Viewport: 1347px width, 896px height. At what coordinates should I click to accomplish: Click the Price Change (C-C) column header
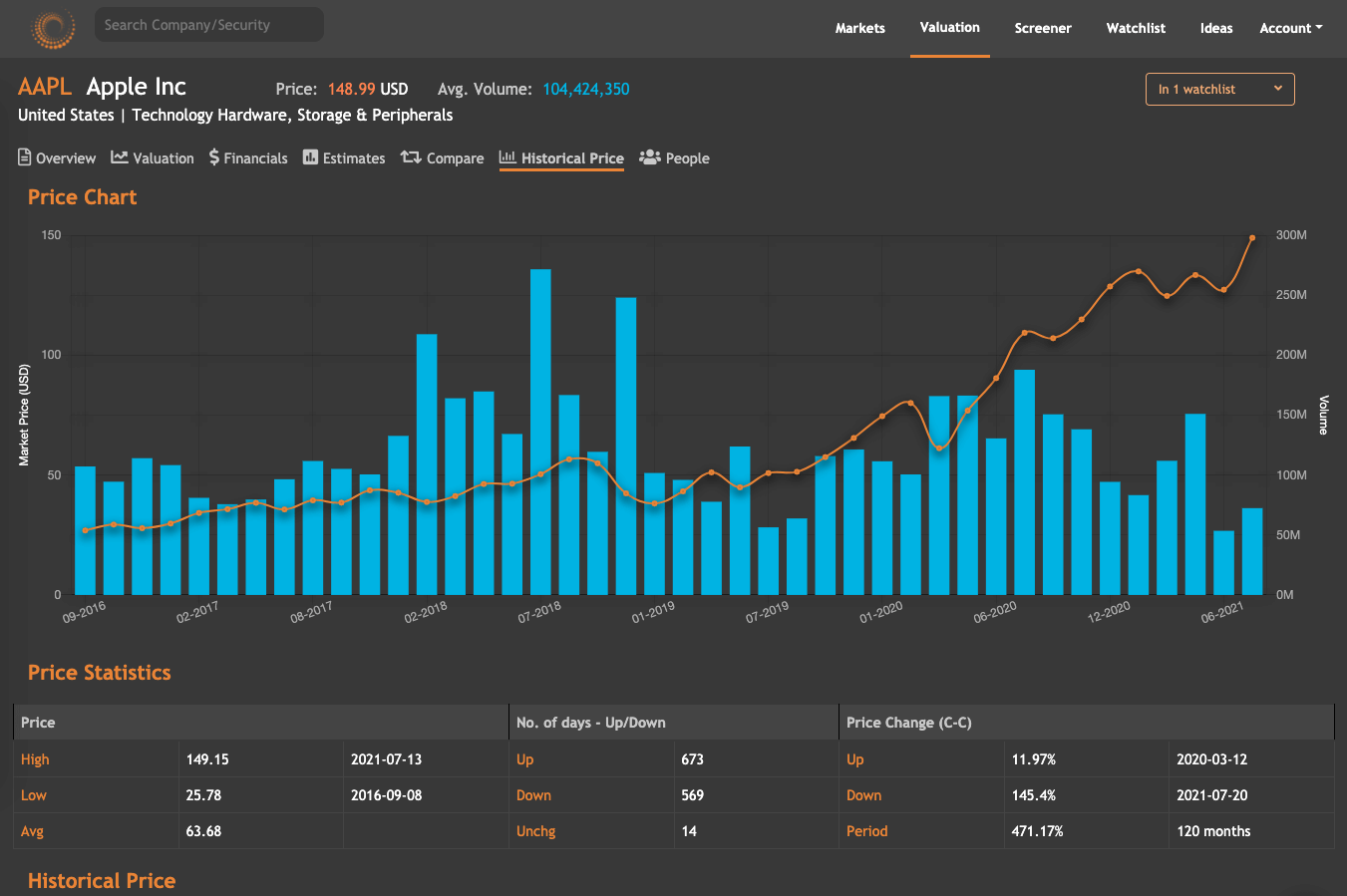(x=908, y=723)
